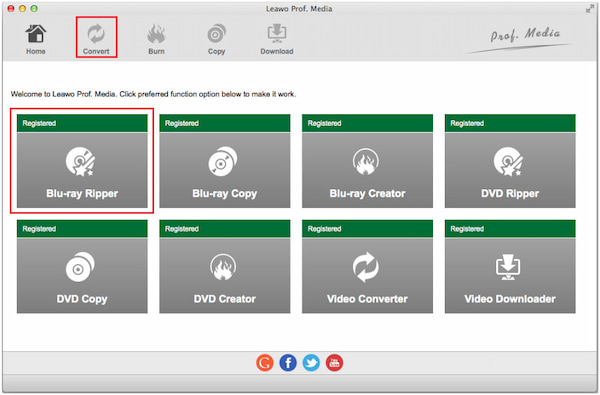The height and width of the screenshot is (395, 600).
Task: Toggle full screen with the arrows icon
Action: coord(590,9)
